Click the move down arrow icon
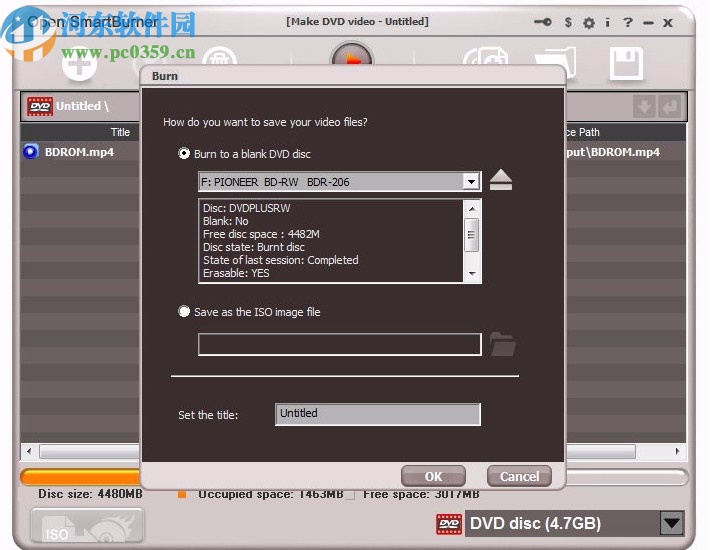Screen dimensions: 710x550 [x=644, y=107]
